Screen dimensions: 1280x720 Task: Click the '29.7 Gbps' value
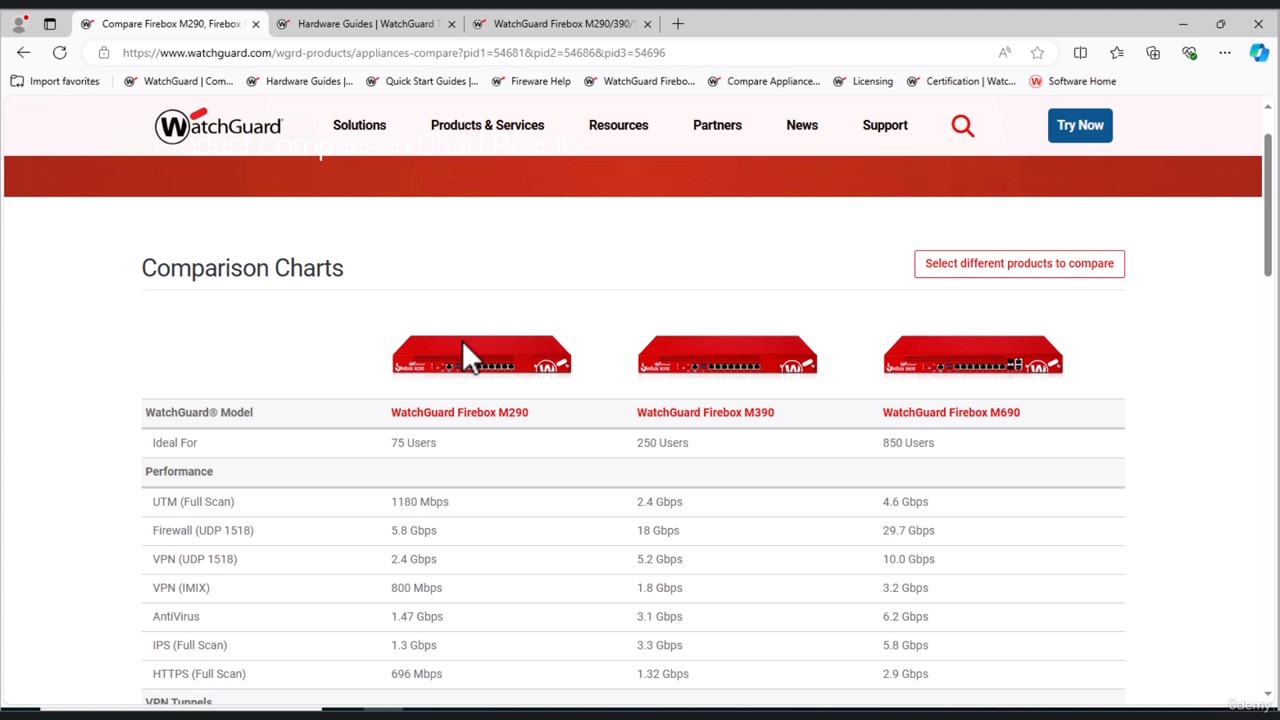(x=908, y=531)
